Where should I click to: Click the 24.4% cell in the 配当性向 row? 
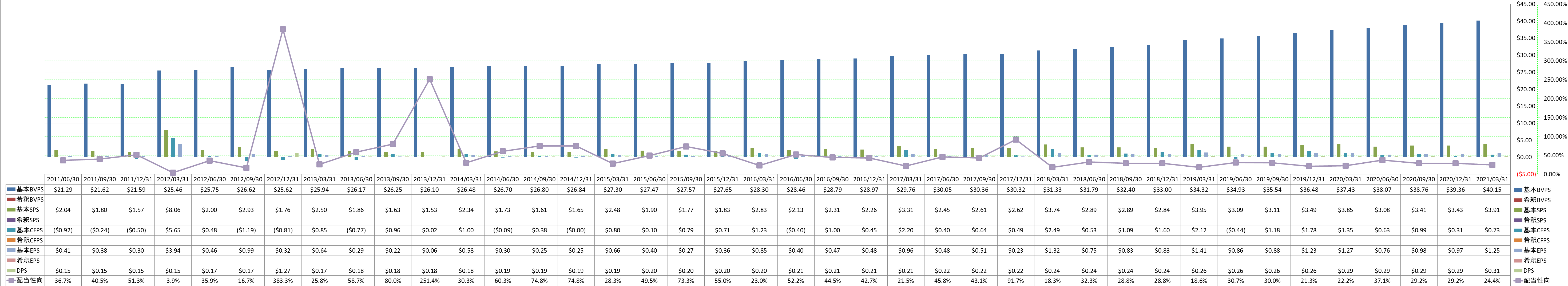[x=1492, y=280]
